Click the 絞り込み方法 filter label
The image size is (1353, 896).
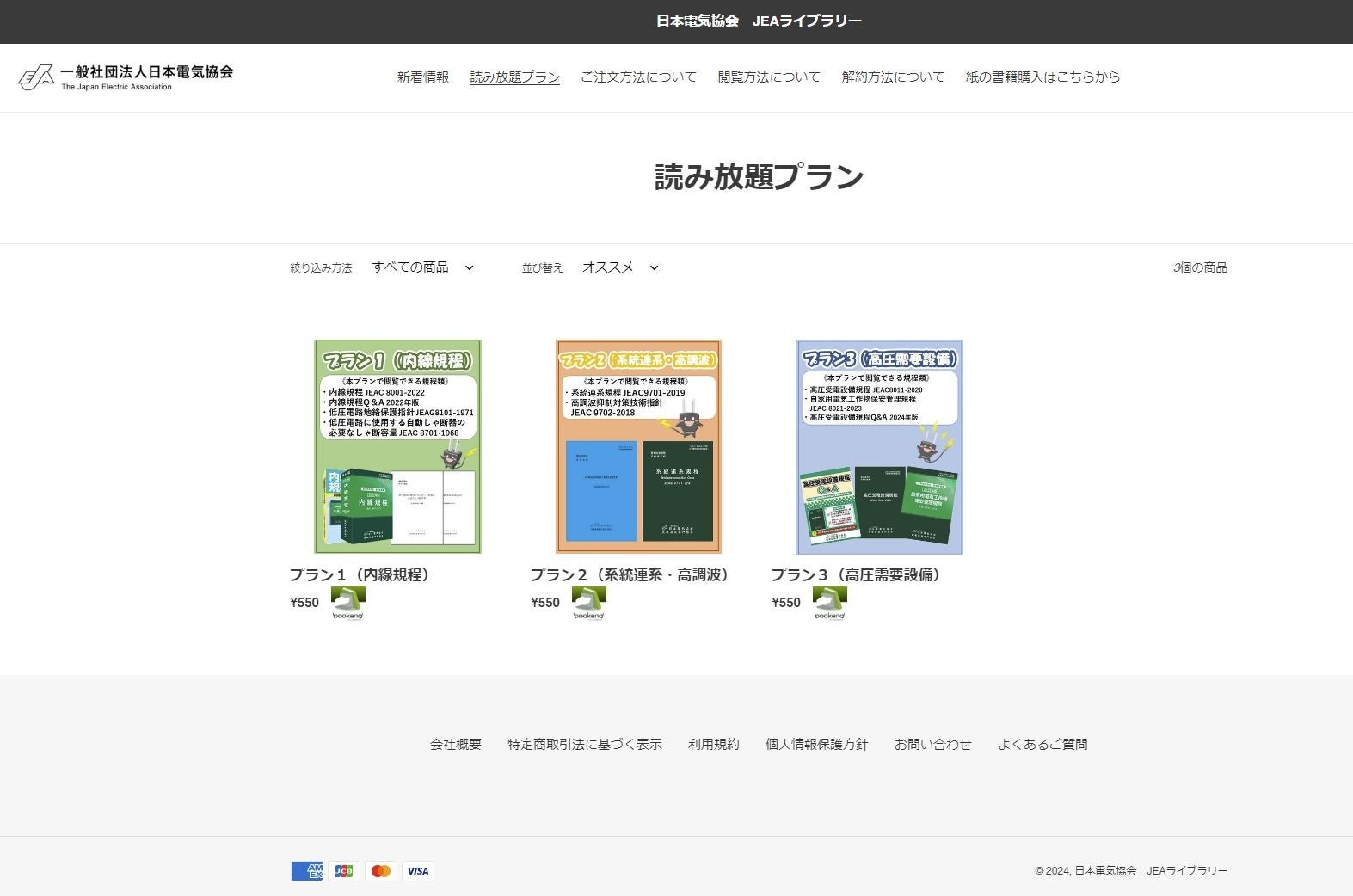click(x=321, y=268)
